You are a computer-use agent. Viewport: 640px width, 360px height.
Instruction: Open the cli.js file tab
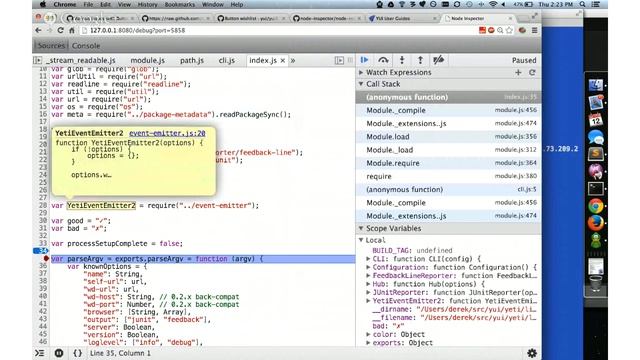click(227, 60)
